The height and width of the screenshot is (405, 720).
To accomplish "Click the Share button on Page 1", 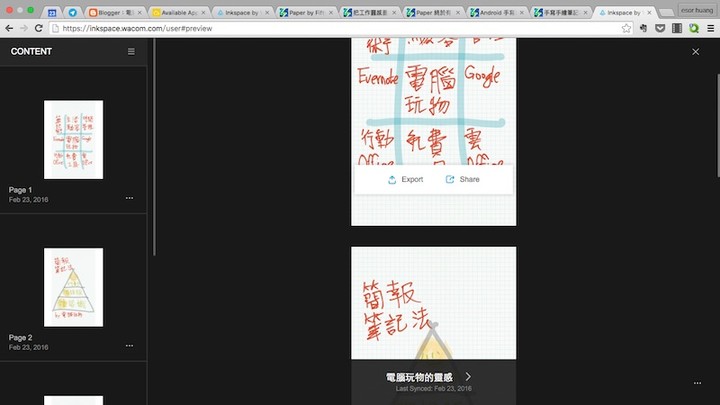I will point(462,180).
